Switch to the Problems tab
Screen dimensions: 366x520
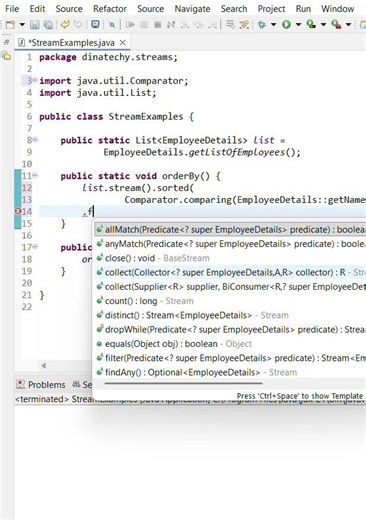pos(41,385)
